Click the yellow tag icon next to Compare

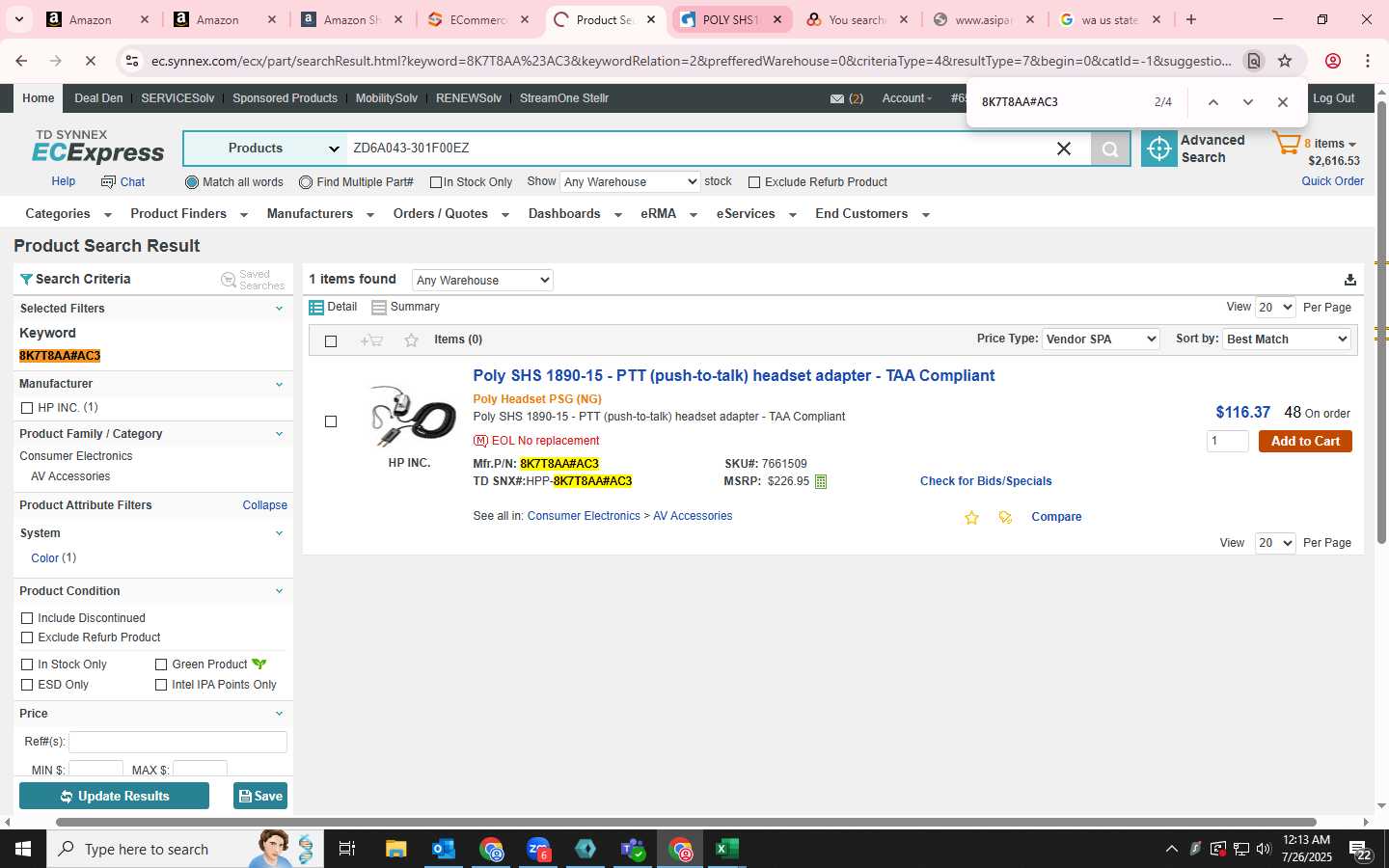pyautogui.click(x=1005, y=518)
